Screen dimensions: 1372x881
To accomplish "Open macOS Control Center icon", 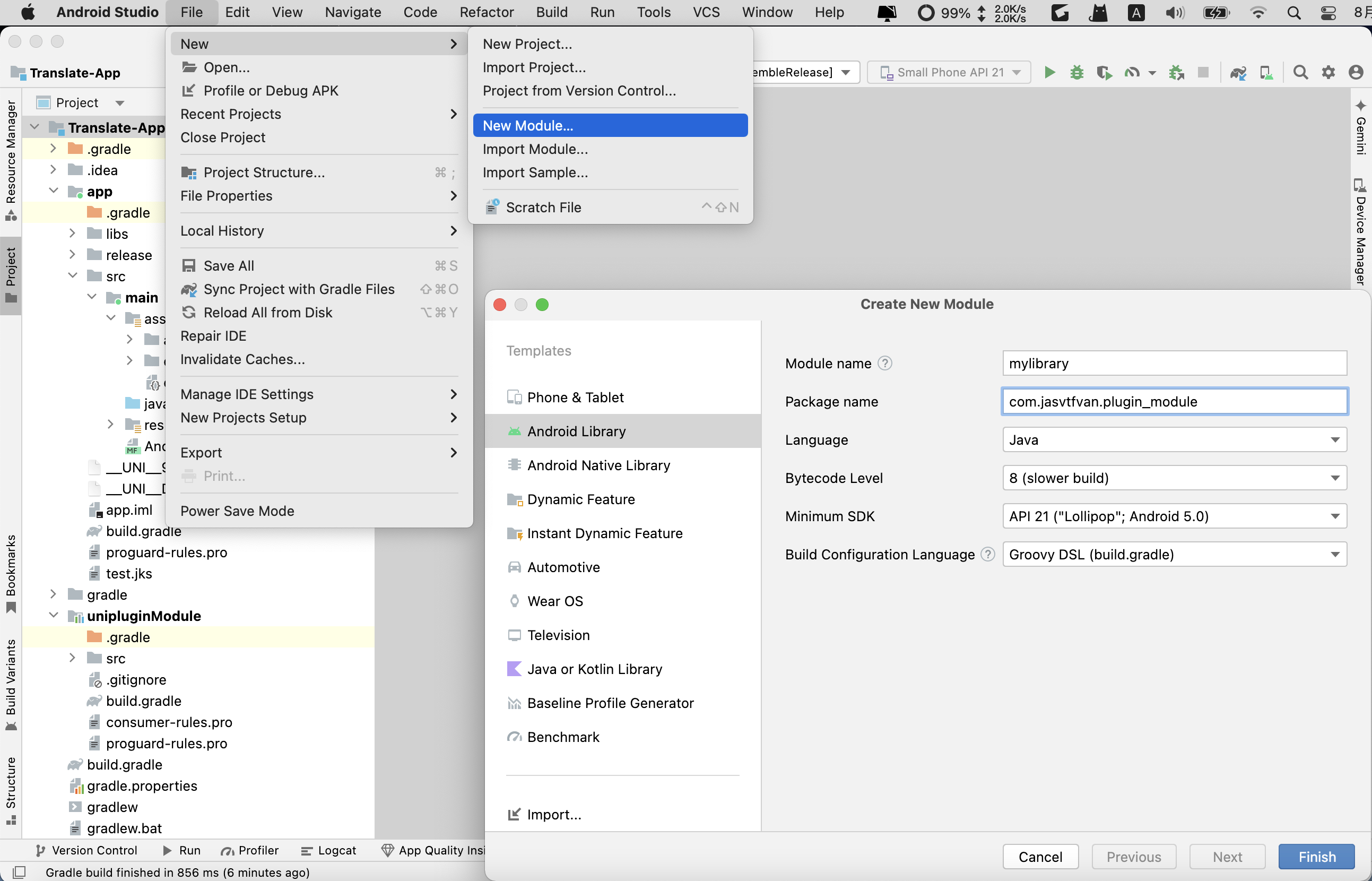I will tap(1328, 12).
